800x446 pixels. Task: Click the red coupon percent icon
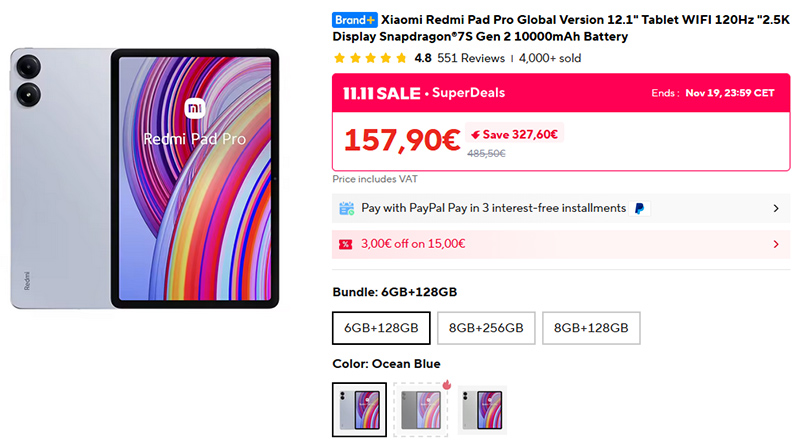345,244
